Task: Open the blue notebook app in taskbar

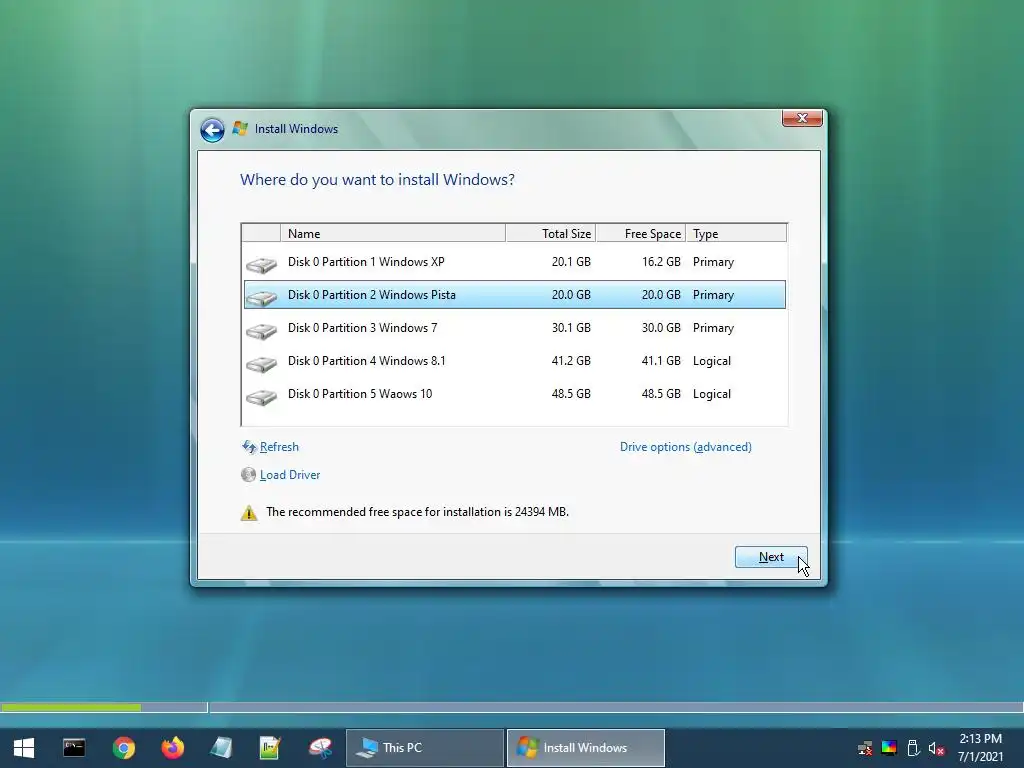Action: [x=221, y=748]
